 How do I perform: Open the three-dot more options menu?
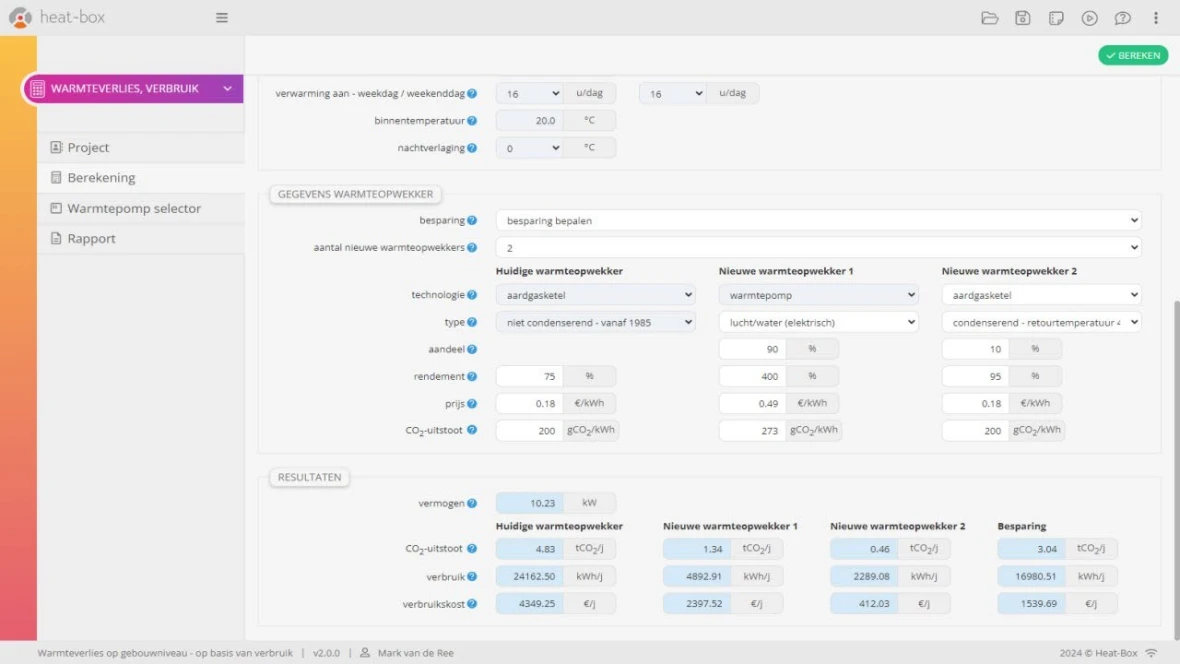click(1156, 17)
